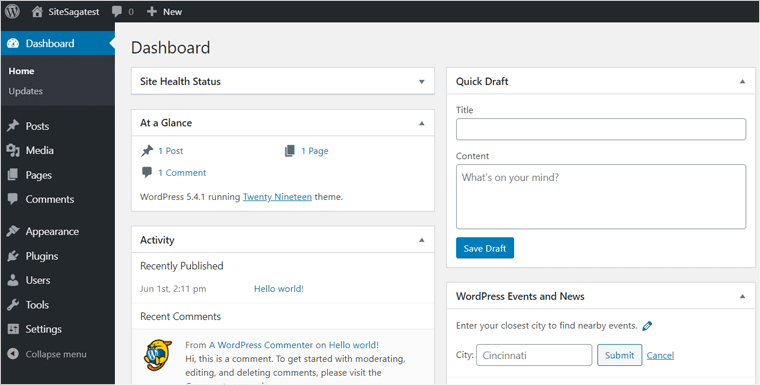The width and height of the screenshot is (760, 385).
Task: Click the Media icon in sidebar
Action: (x=13, y=150)
